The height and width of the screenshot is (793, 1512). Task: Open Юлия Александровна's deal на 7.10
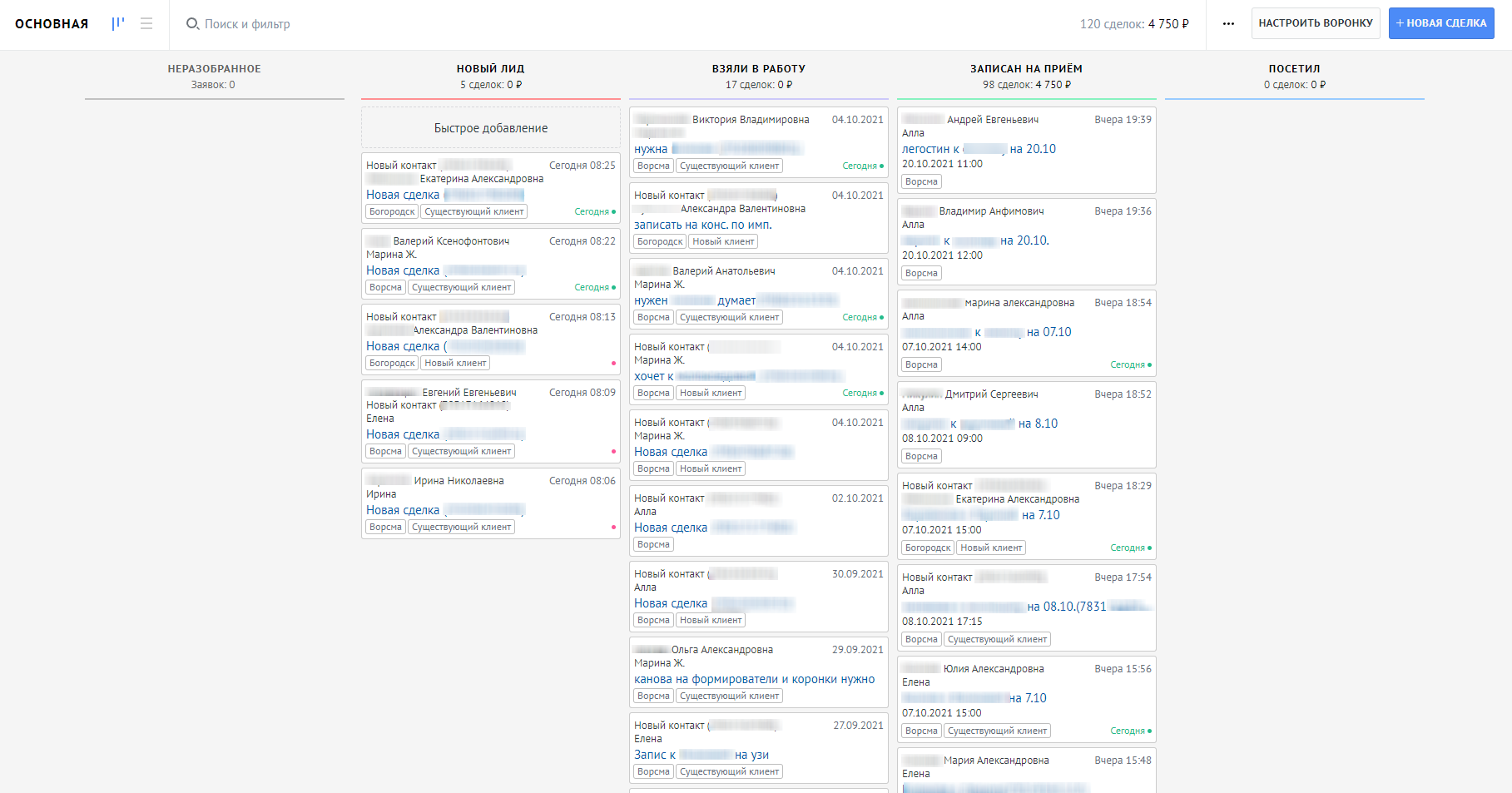(974, 698)
